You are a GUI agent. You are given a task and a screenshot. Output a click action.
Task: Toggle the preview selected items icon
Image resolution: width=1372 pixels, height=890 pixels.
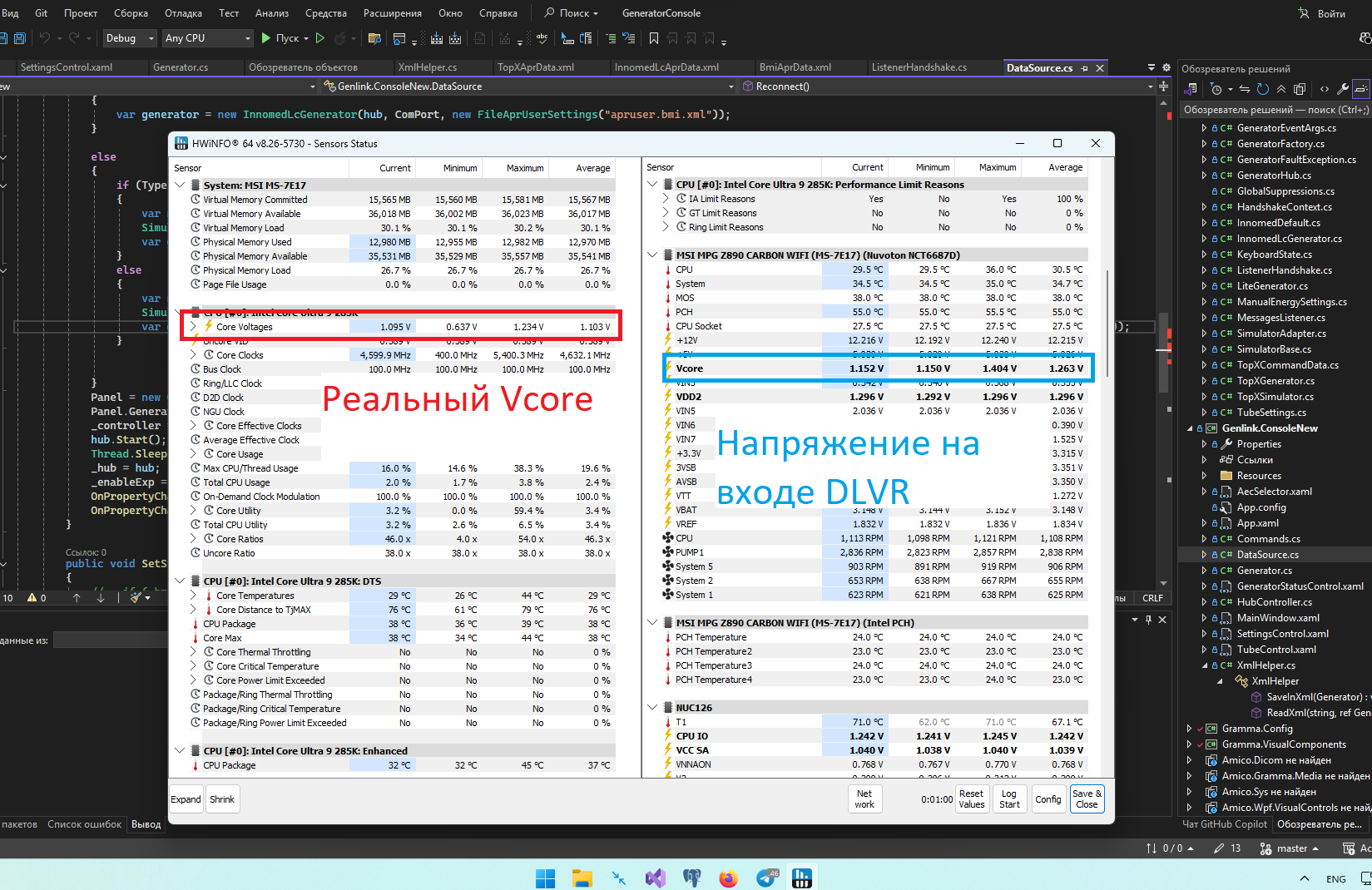[x=1361, y=89]
